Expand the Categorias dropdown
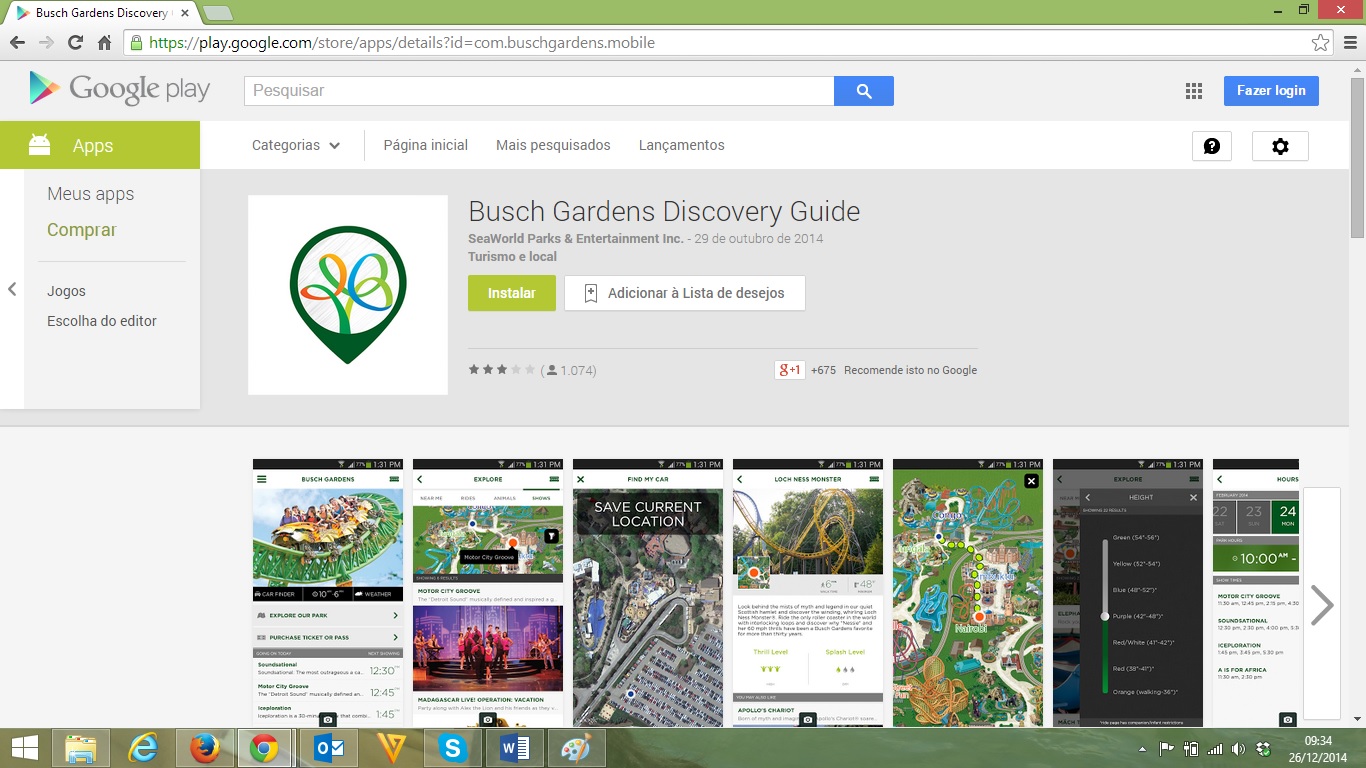The height and width of the screenshot is (768, 1366). 296,145
